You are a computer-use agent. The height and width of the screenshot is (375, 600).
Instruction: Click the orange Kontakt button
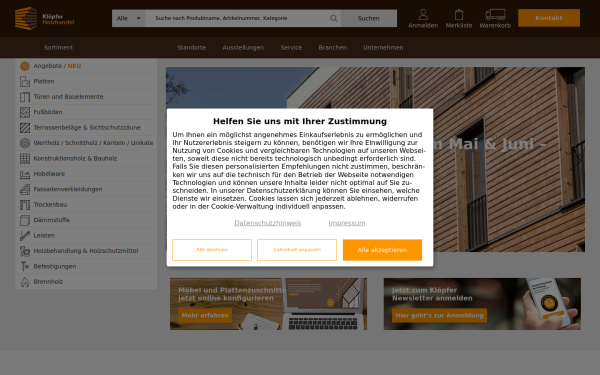pyautogui.click(x=549, y=18)
